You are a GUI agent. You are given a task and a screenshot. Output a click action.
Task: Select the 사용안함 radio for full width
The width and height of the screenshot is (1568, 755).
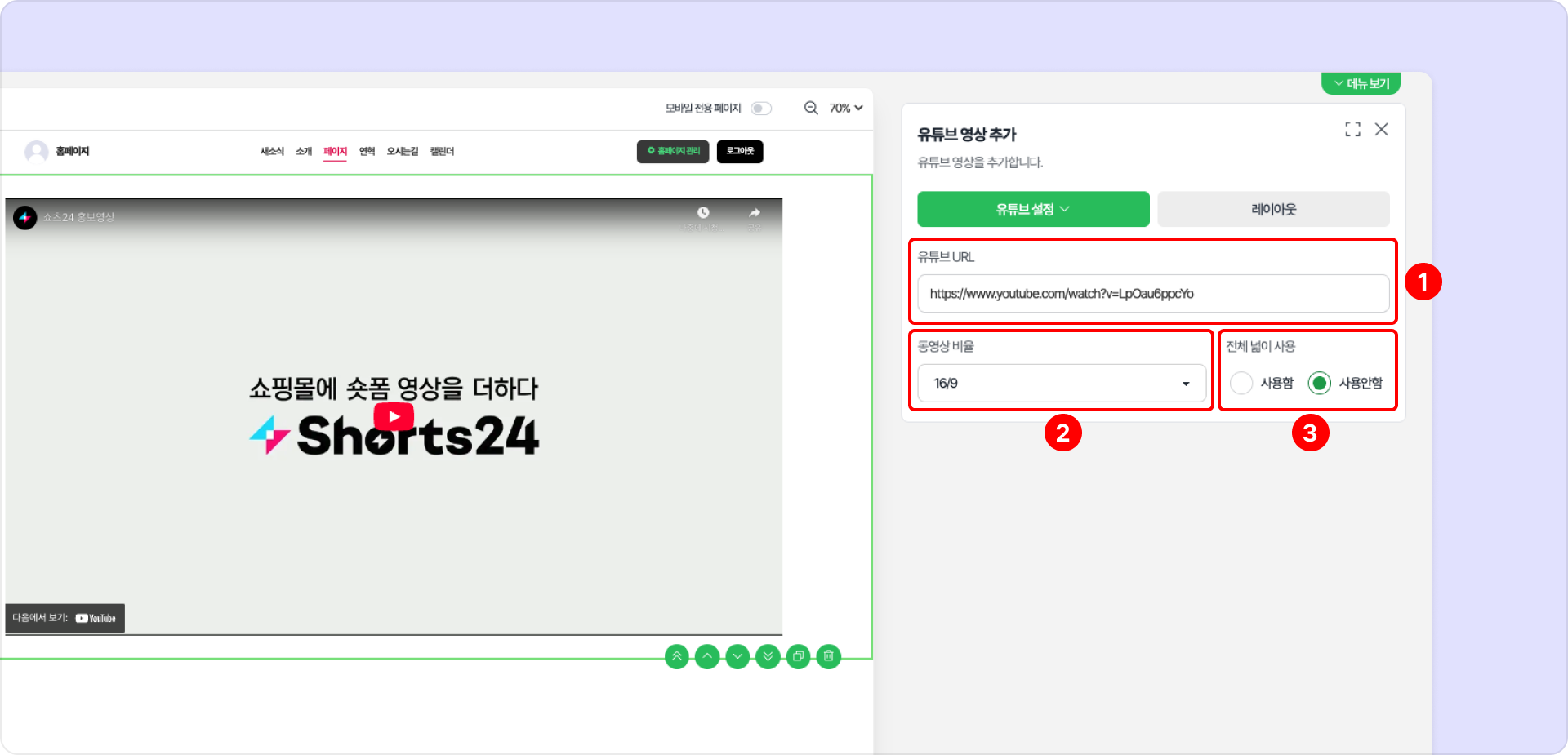[x=1320, y=383]
